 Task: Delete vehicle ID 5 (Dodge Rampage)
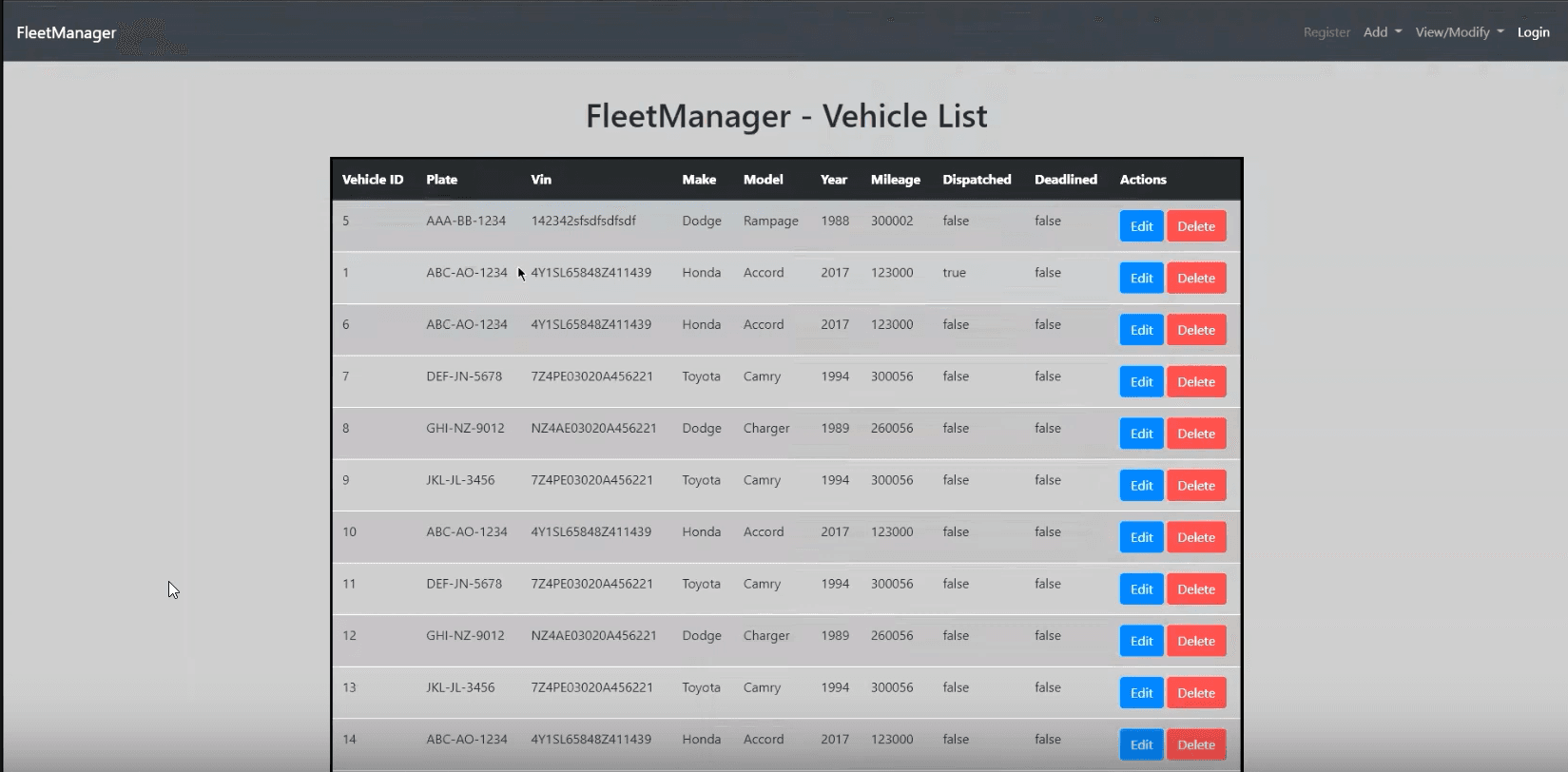point(1196,226)
